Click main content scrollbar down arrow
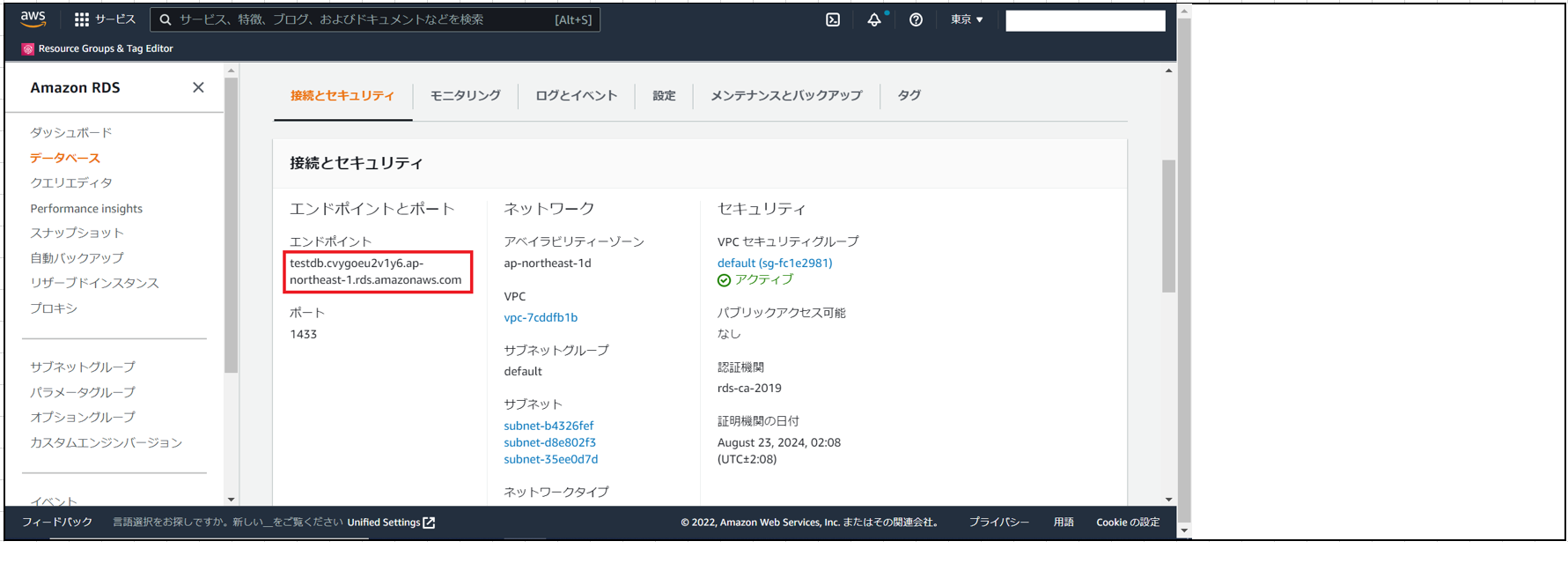 1168,499
